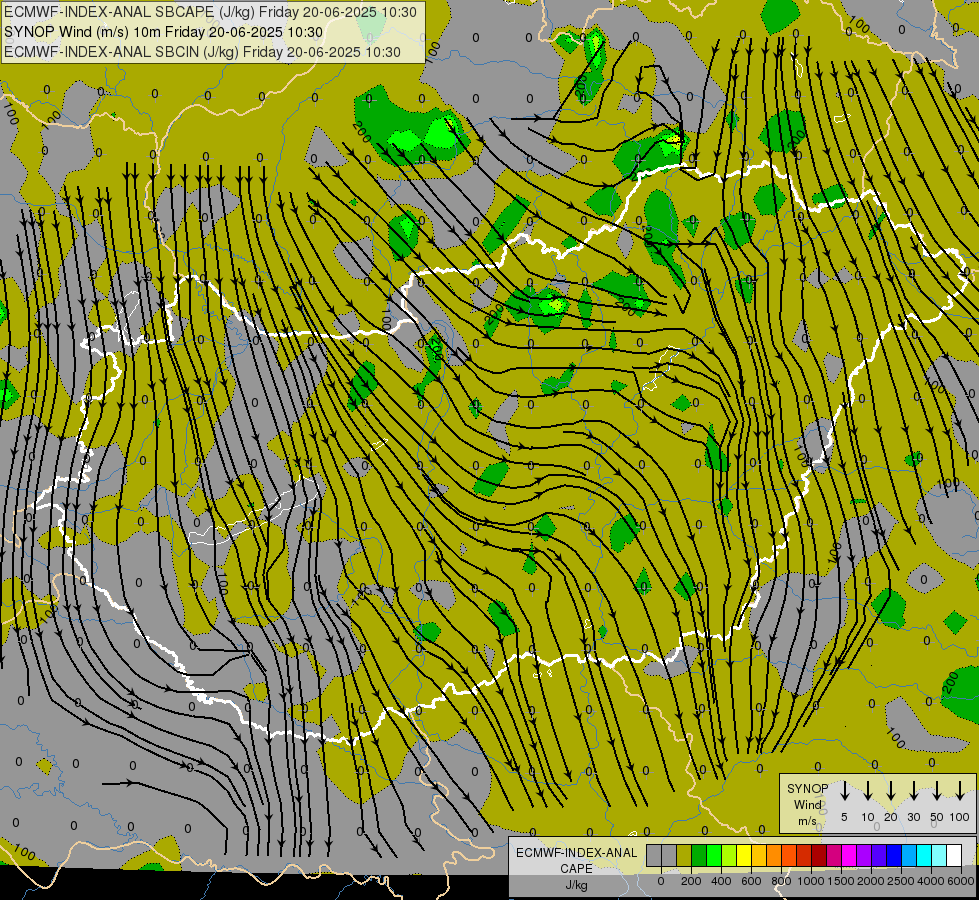This screenshot has width=979, height=900.
Task: Pick the 50 m/s wind arrow symbol
Action: coord(937,791)
